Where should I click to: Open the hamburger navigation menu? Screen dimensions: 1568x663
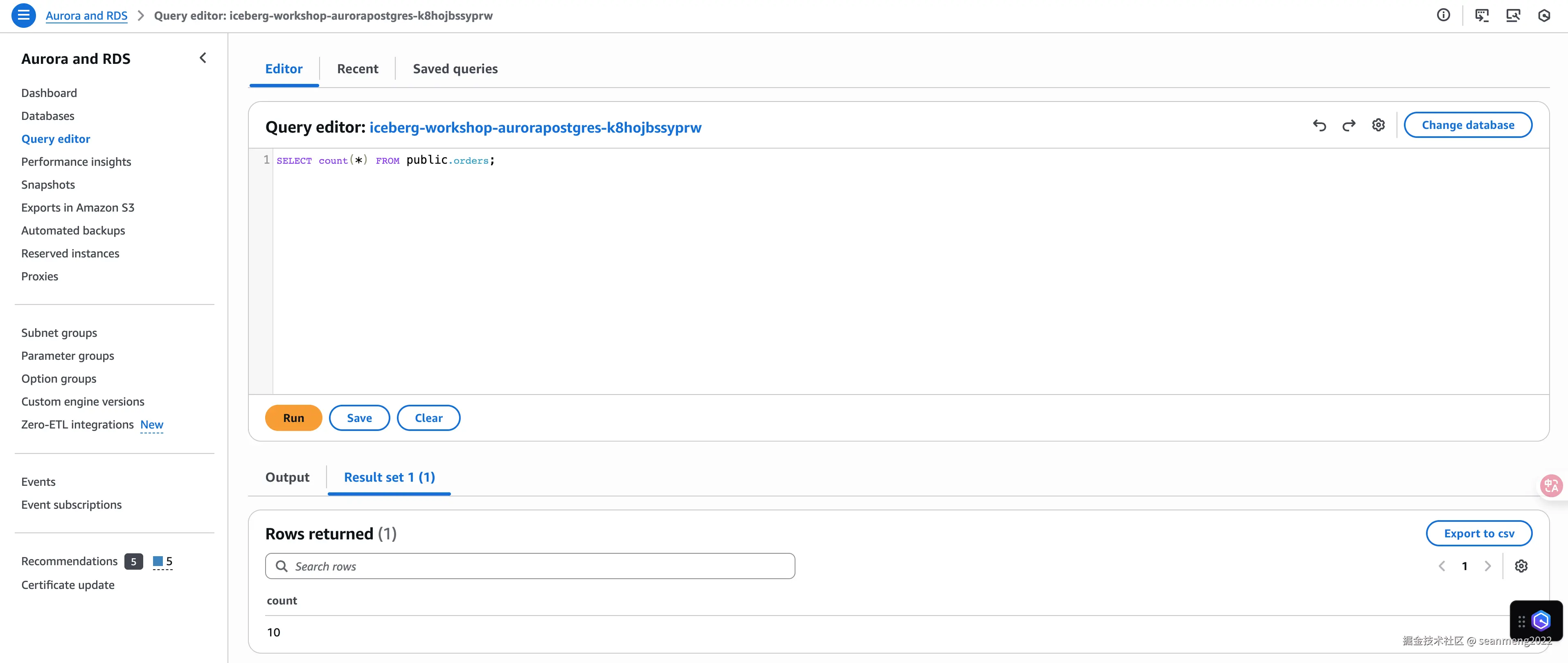[23, 15]
